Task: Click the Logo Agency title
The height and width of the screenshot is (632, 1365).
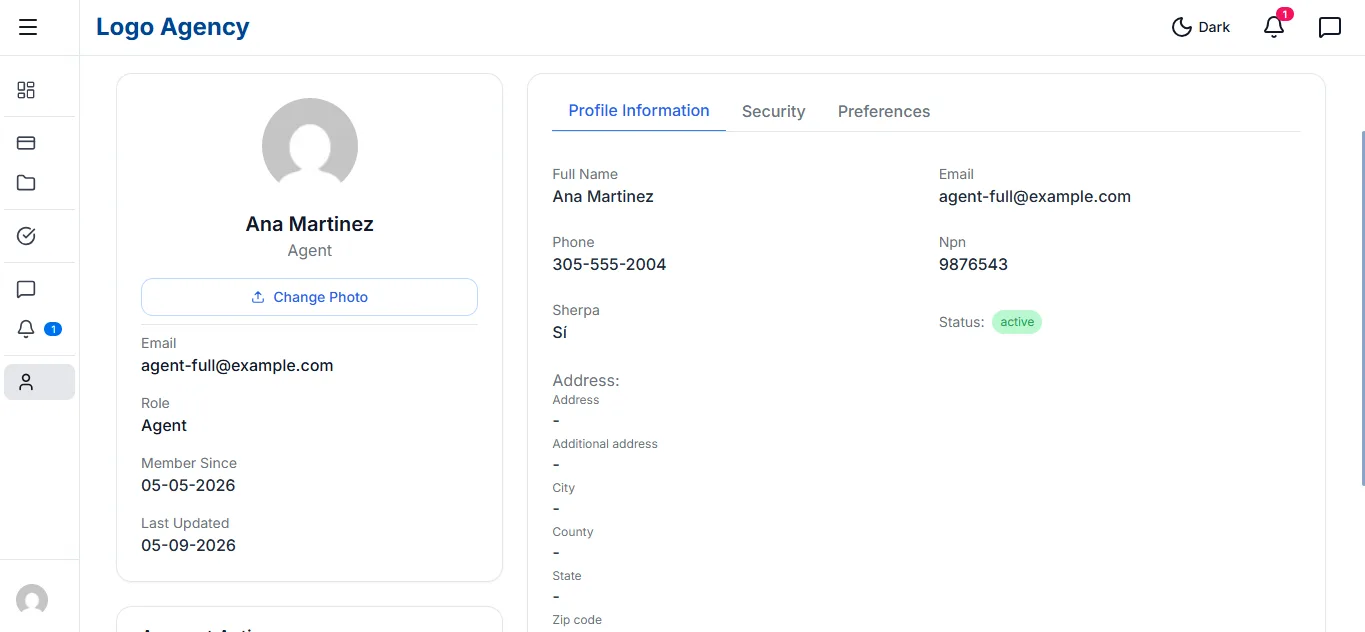Action: tap(173, 27)
